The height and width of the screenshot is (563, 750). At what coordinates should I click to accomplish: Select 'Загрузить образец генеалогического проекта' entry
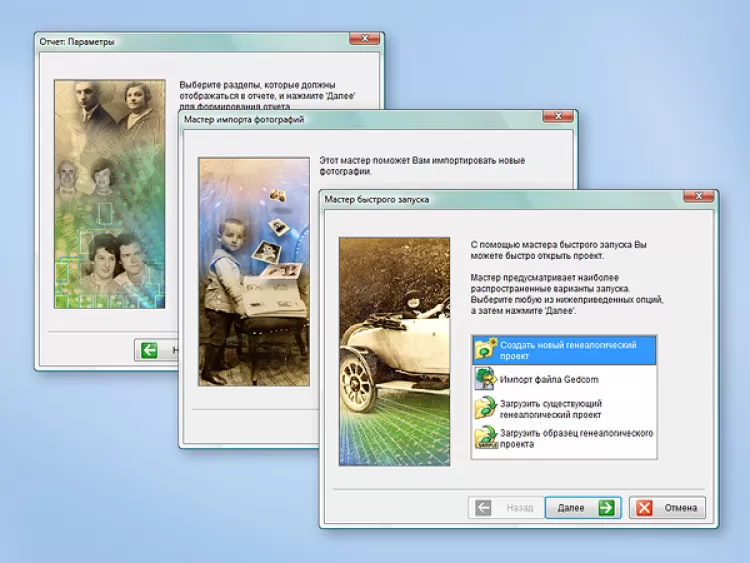(x=564, y=439)
